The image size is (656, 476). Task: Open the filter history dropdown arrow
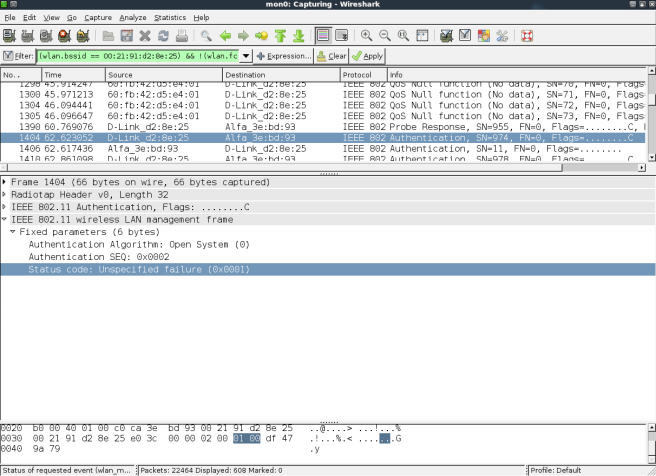tap(247, 56)
